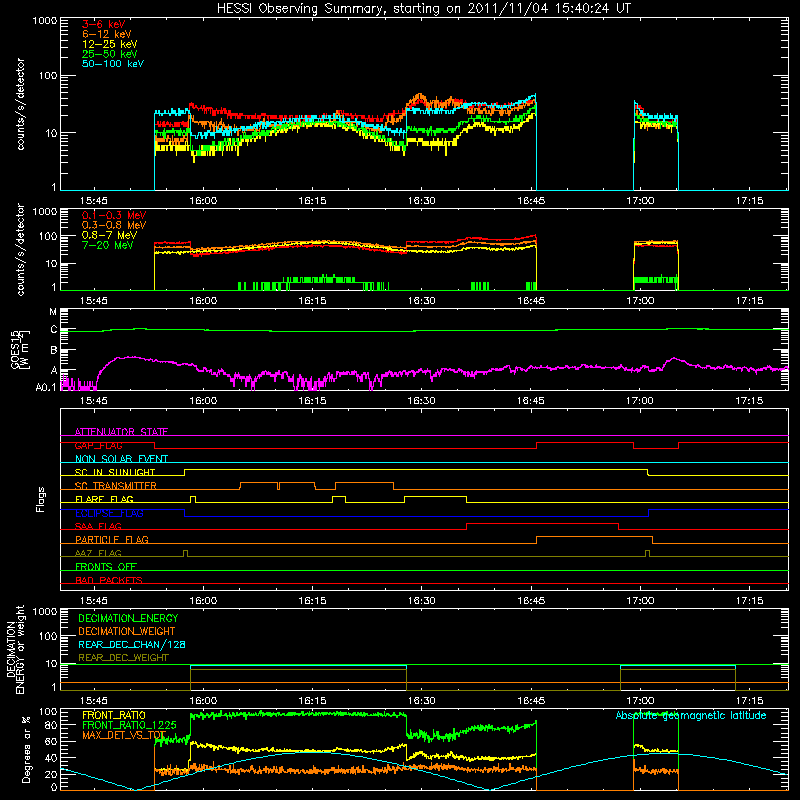This screenshot has width=800, height=800.
Task: Click the HESSI Observing Summary plot title
Action: click(x=424, y=9)
